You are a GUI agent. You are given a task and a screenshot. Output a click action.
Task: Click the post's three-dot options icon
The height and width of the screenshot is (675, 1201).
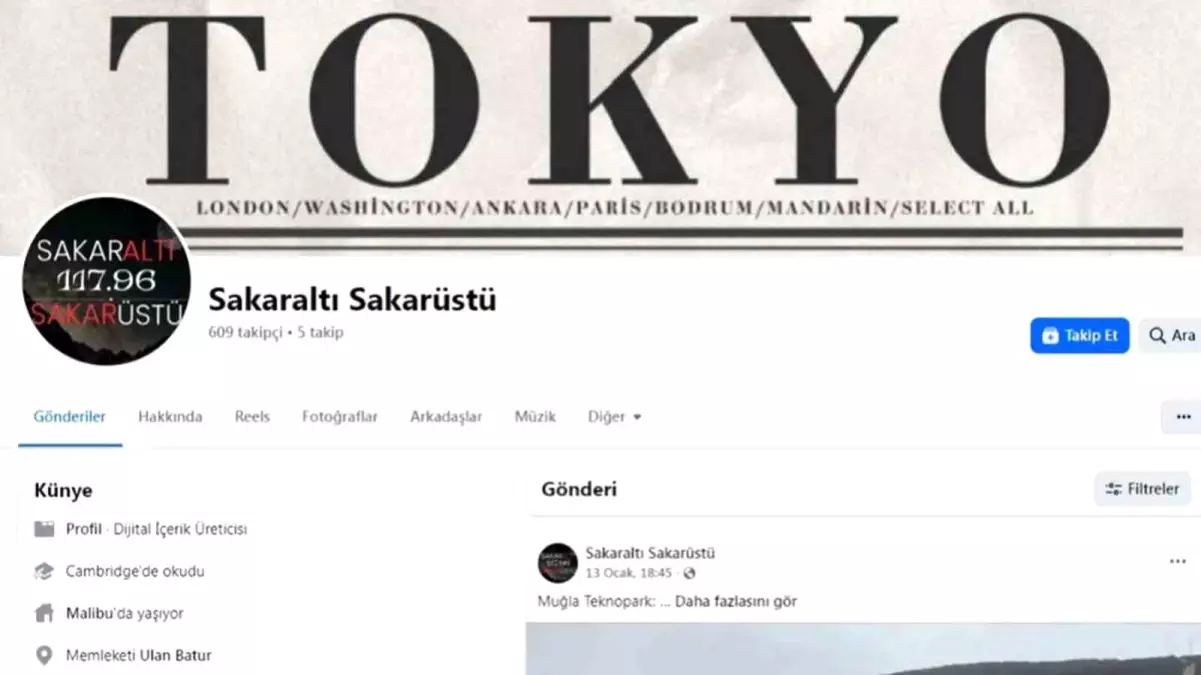point(1177,562)
